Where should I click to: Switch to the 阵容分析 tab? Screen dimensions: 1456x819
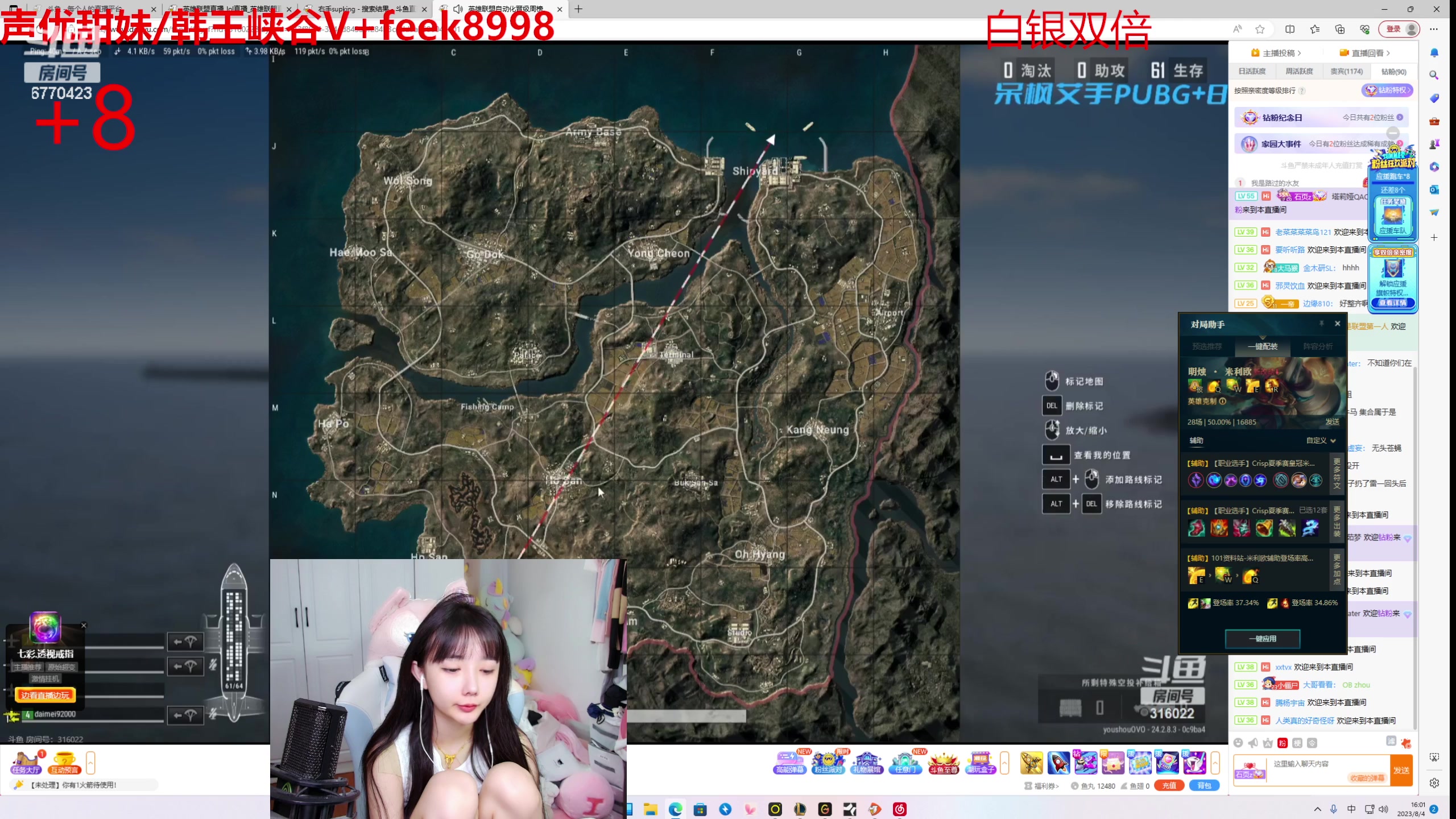pyautogui.click(x=1318, y=346)
